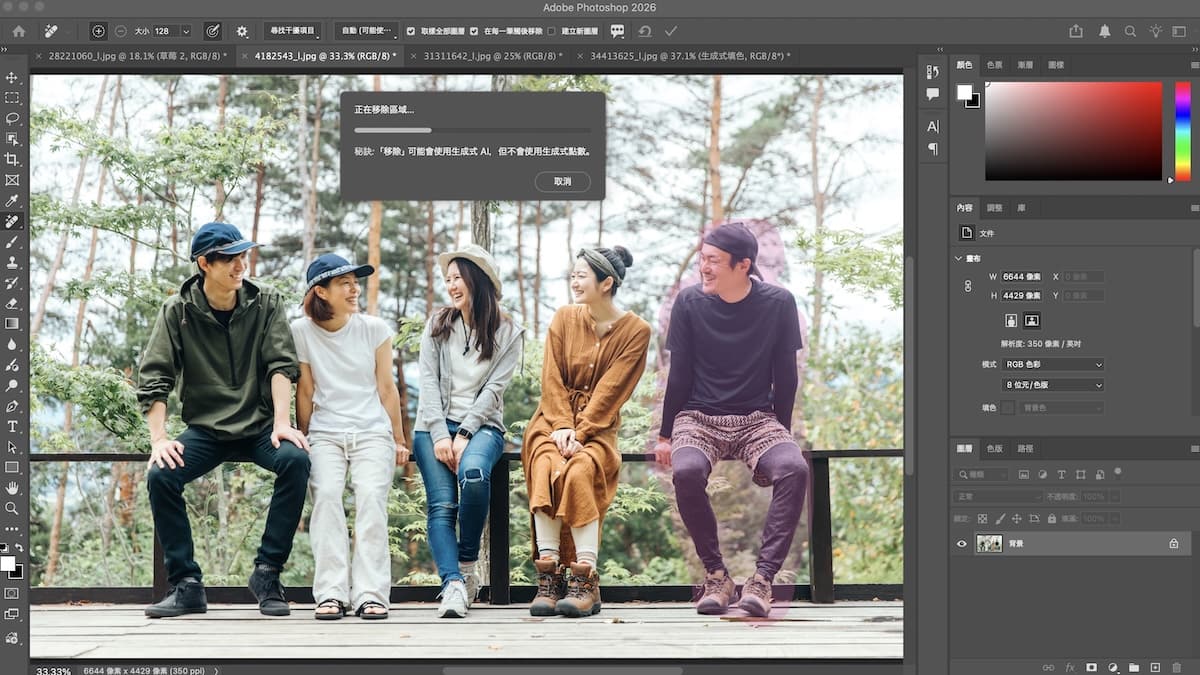Collapse the 畫布 section
Viewport: 1200px width, 675px height.
[x=959, y=258]
